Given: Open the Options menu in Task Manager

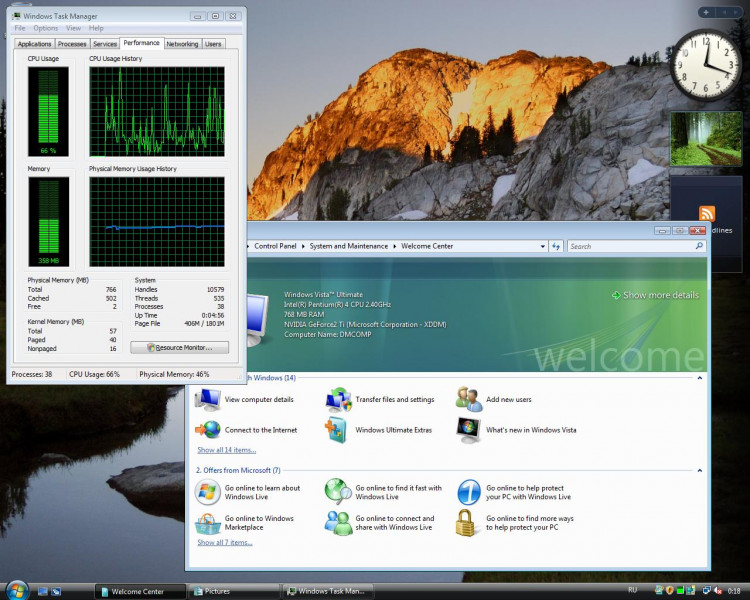Looking at the screenshot, I should click(x=45, y=28).
